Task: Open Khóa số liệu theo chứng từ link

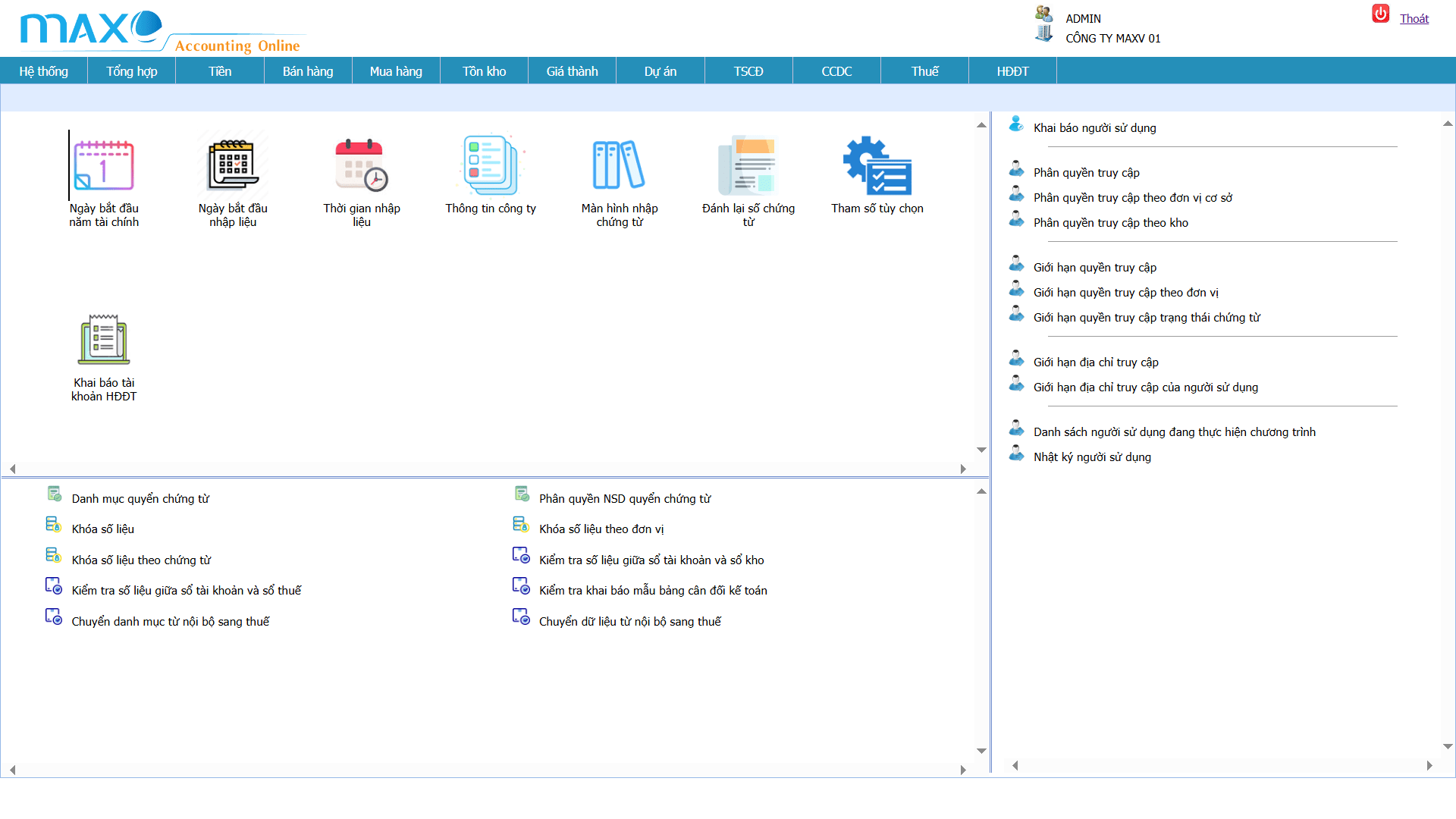Action: pos(141,560)
